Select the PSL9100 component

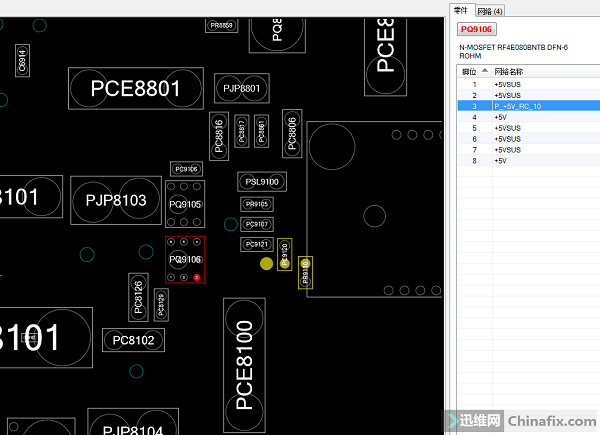pos(262,181)
